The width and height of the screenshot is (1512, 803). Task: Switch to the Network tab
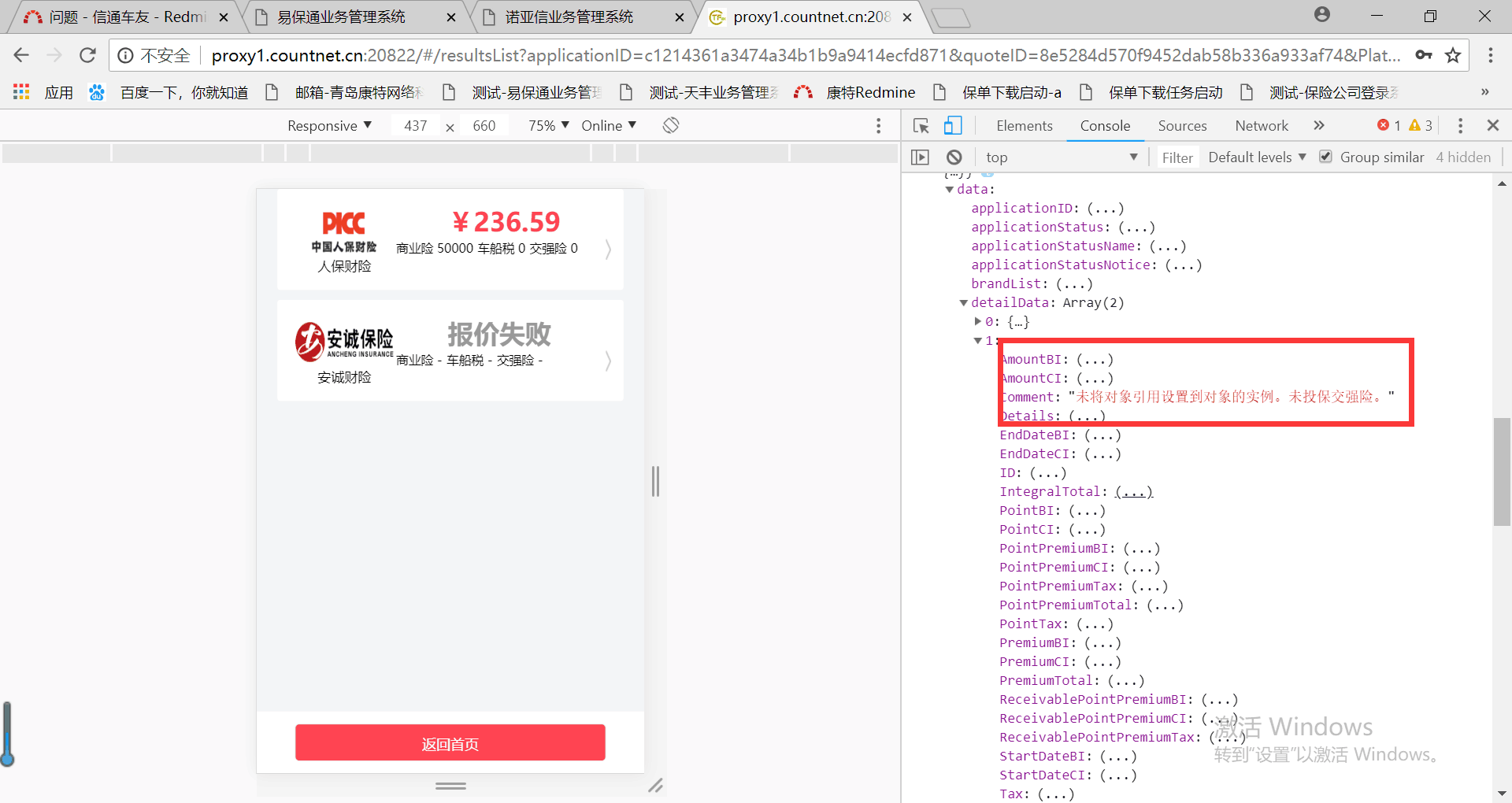click(1262, 126)
